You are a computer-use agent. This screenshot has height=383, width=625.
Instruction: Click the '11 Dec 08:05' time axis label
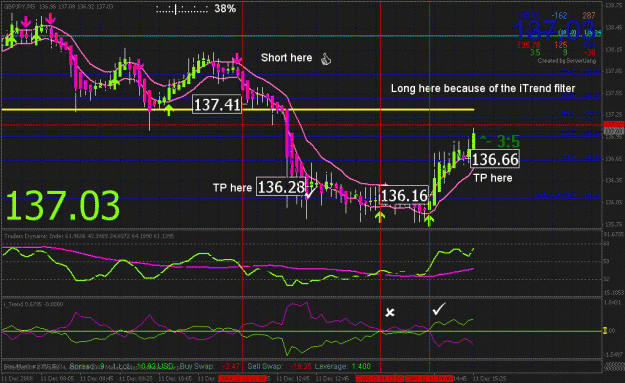point(57,378)
